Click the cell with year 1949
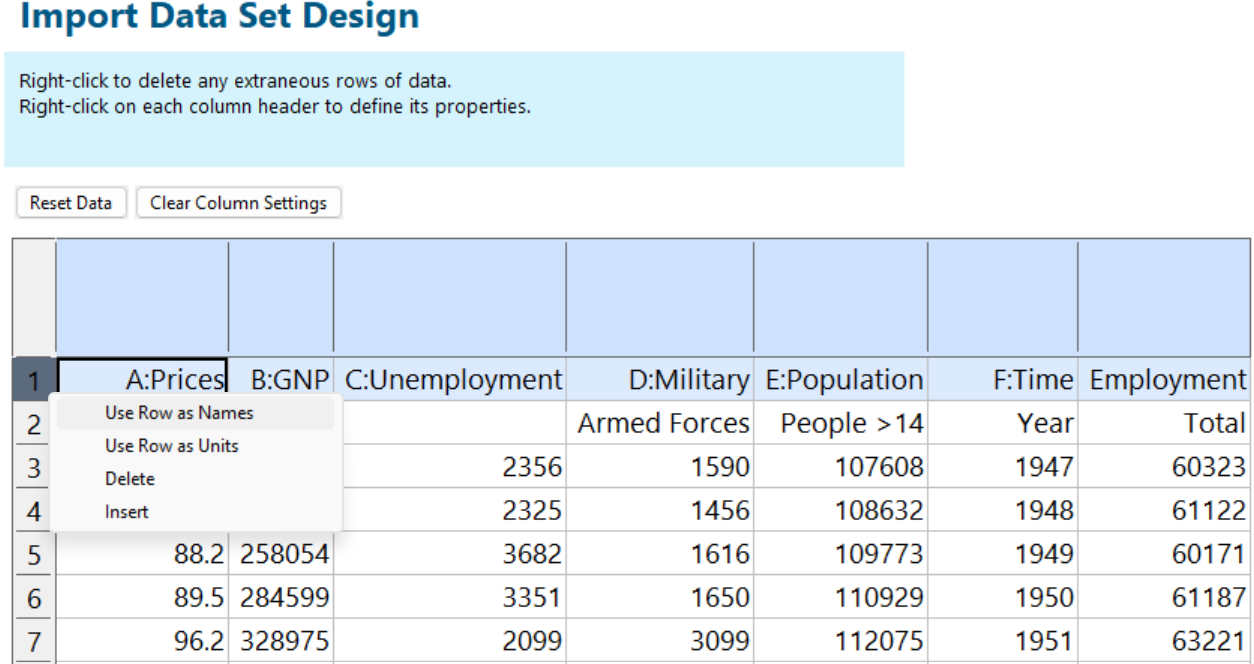 [x=1003, y=554]
